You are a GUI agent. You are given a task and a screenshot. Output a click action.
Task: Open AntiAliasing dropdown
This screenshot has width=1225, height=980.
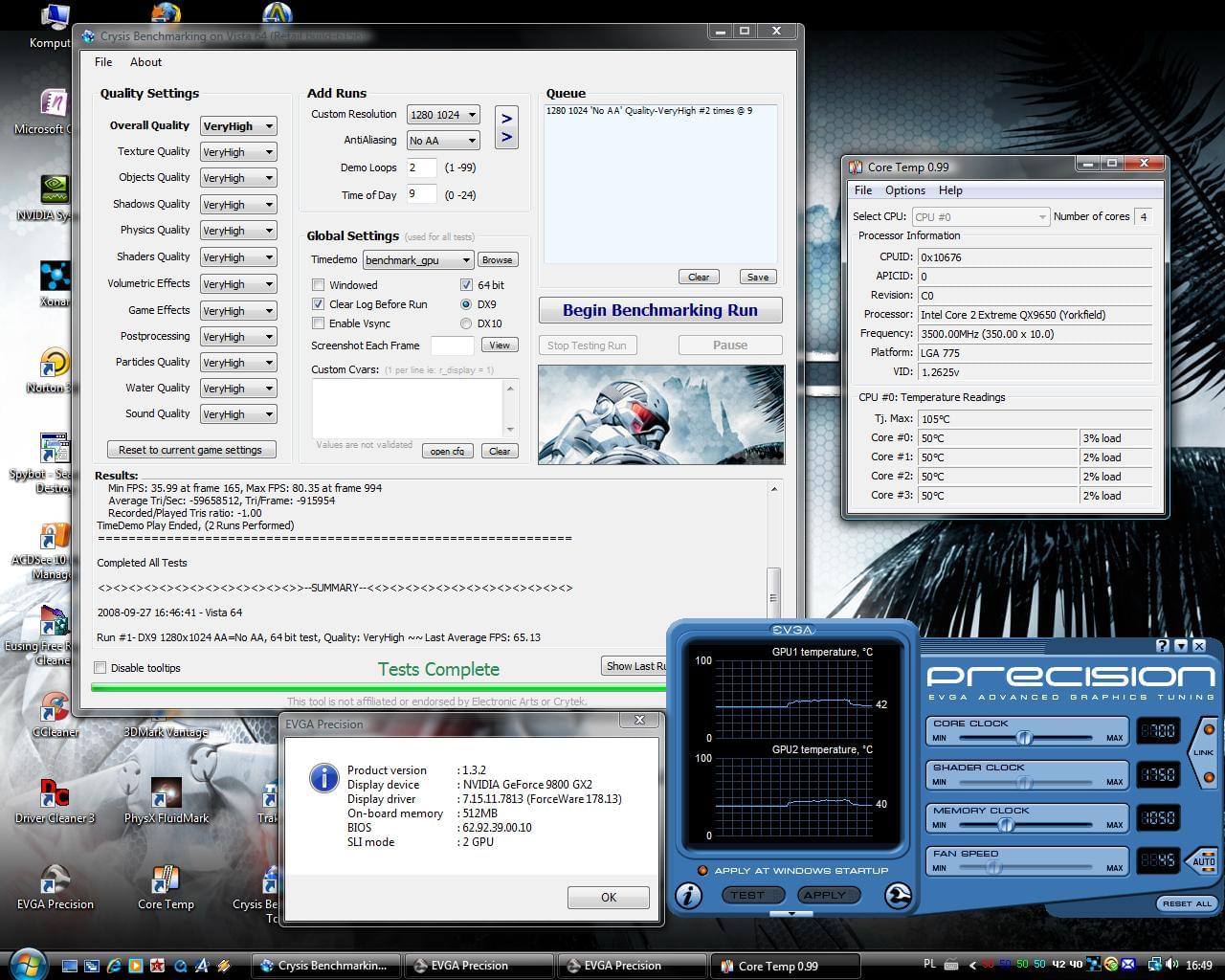pos(443,141)
